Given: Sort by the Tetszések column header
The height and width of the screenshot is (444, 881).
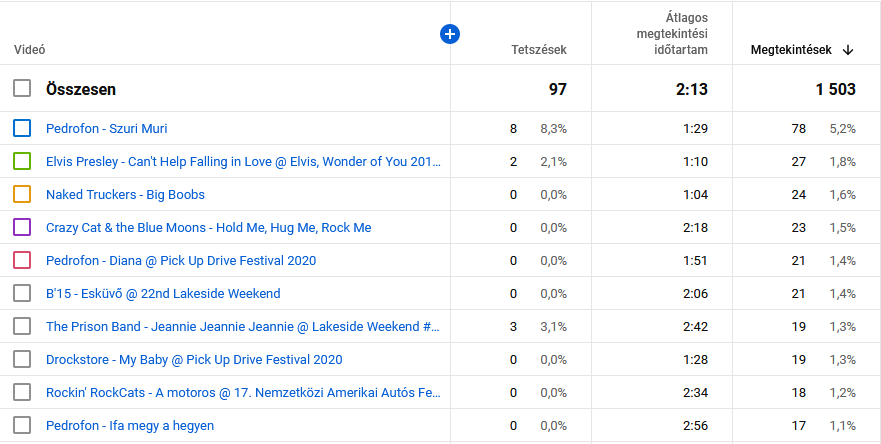Looking at the screenshot, I should pos(538,50).
